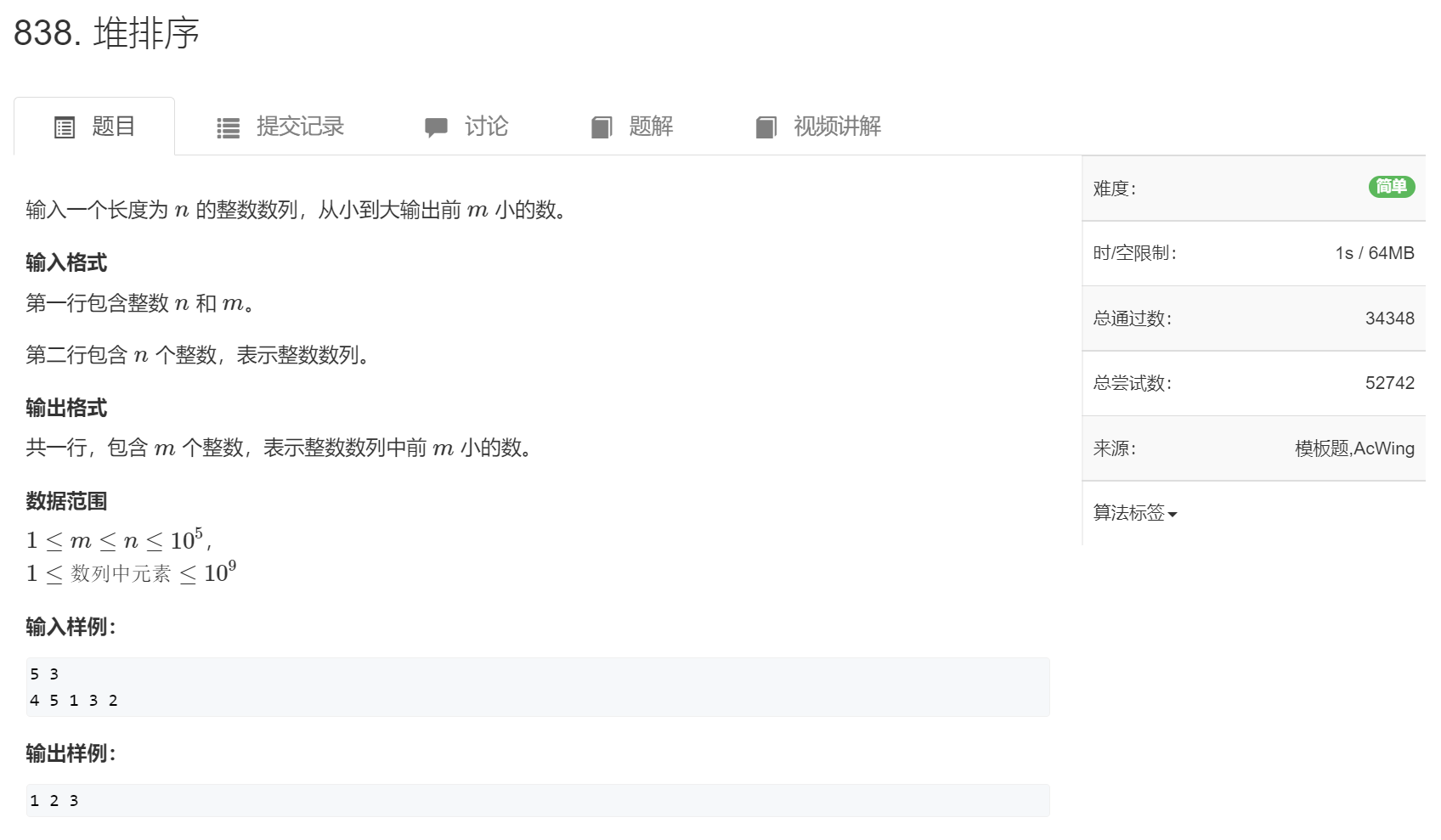Viewport: 1441px width, 840px height.
Task: Click the dropdown arrow after 算法标签
Action: click(1174, 515)
